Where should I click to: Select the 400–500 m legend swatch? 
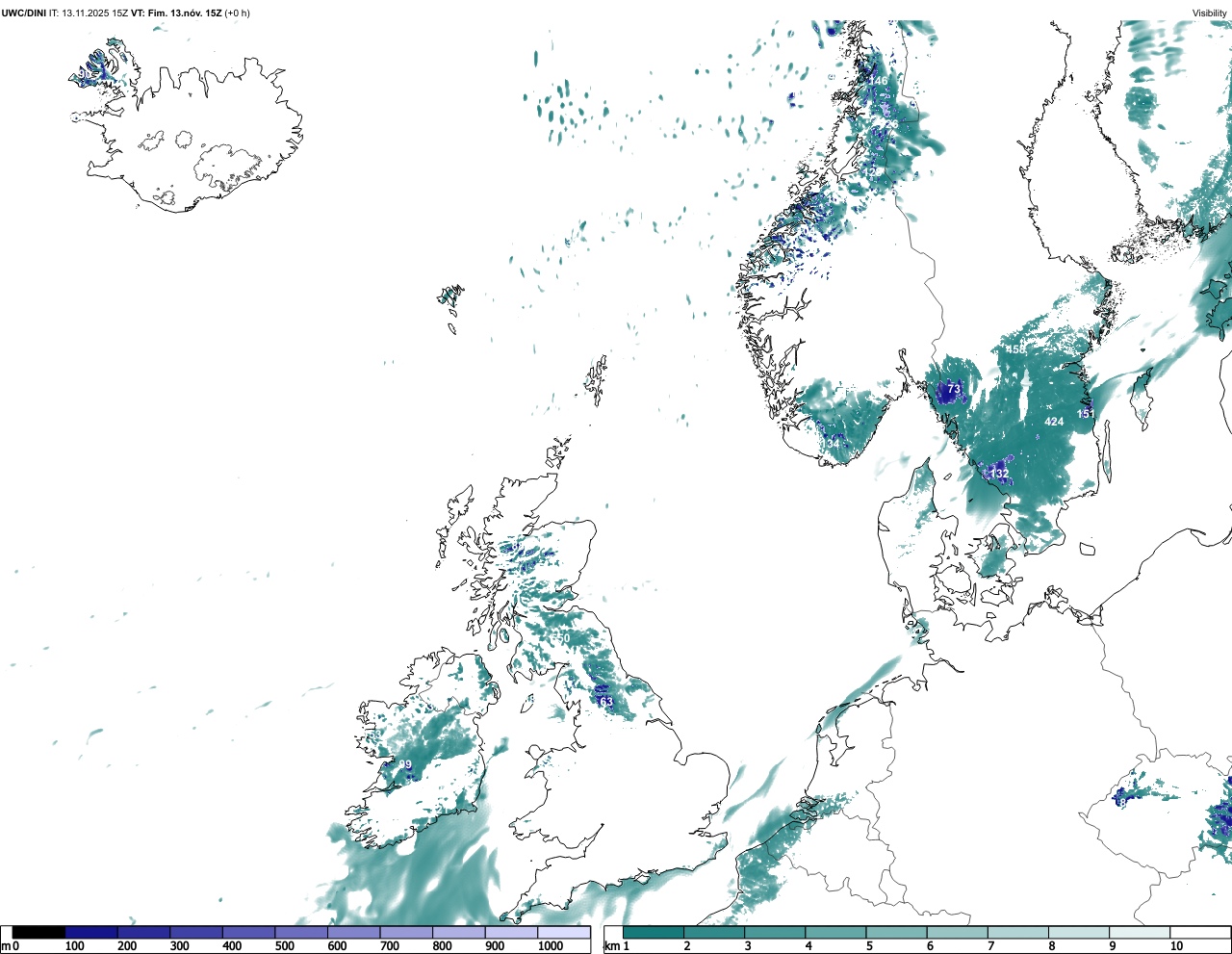point(248,932)
